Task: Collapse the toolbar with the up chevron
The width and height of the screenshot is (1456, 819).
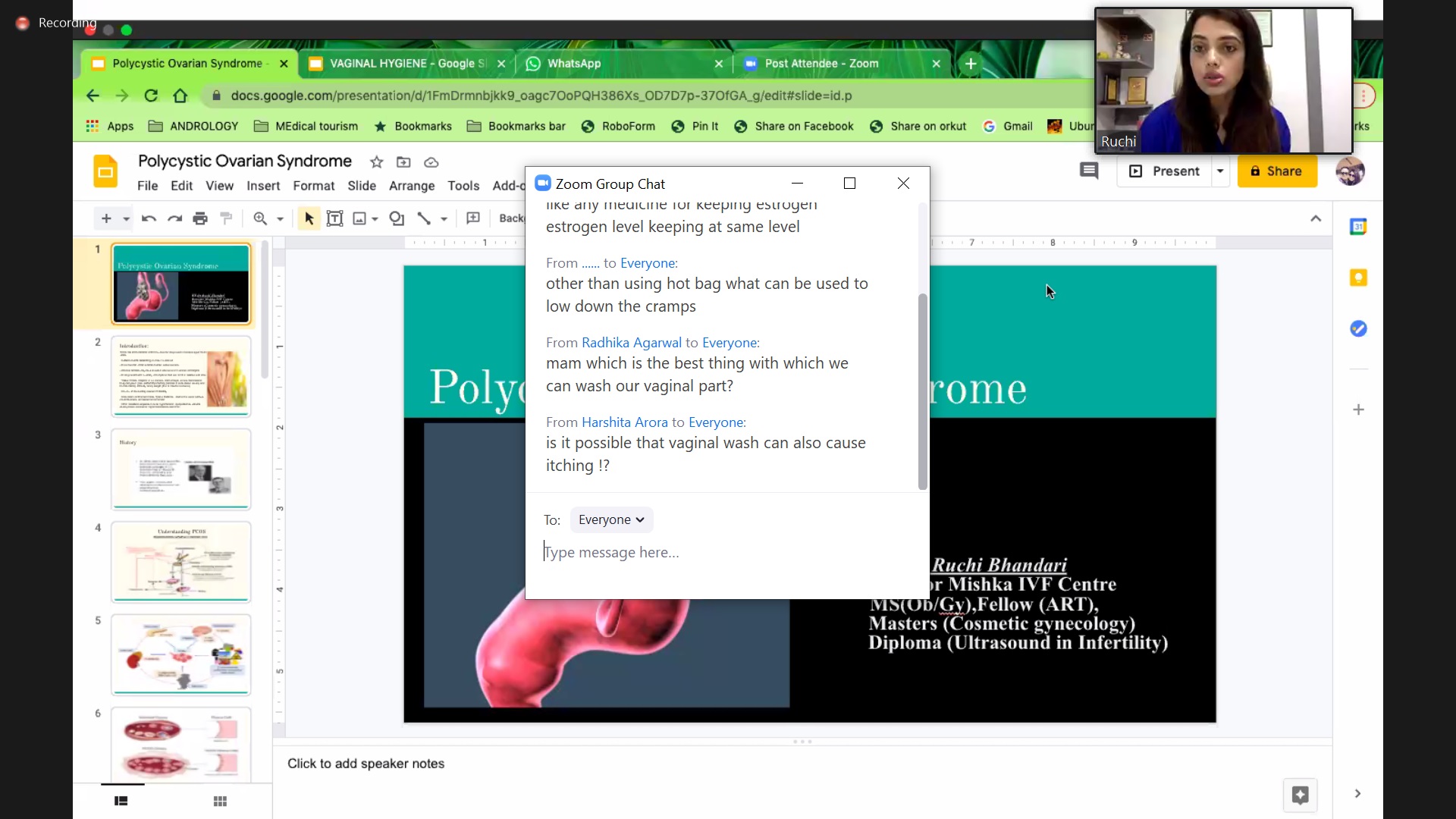Action: (x=1316, y=219)
